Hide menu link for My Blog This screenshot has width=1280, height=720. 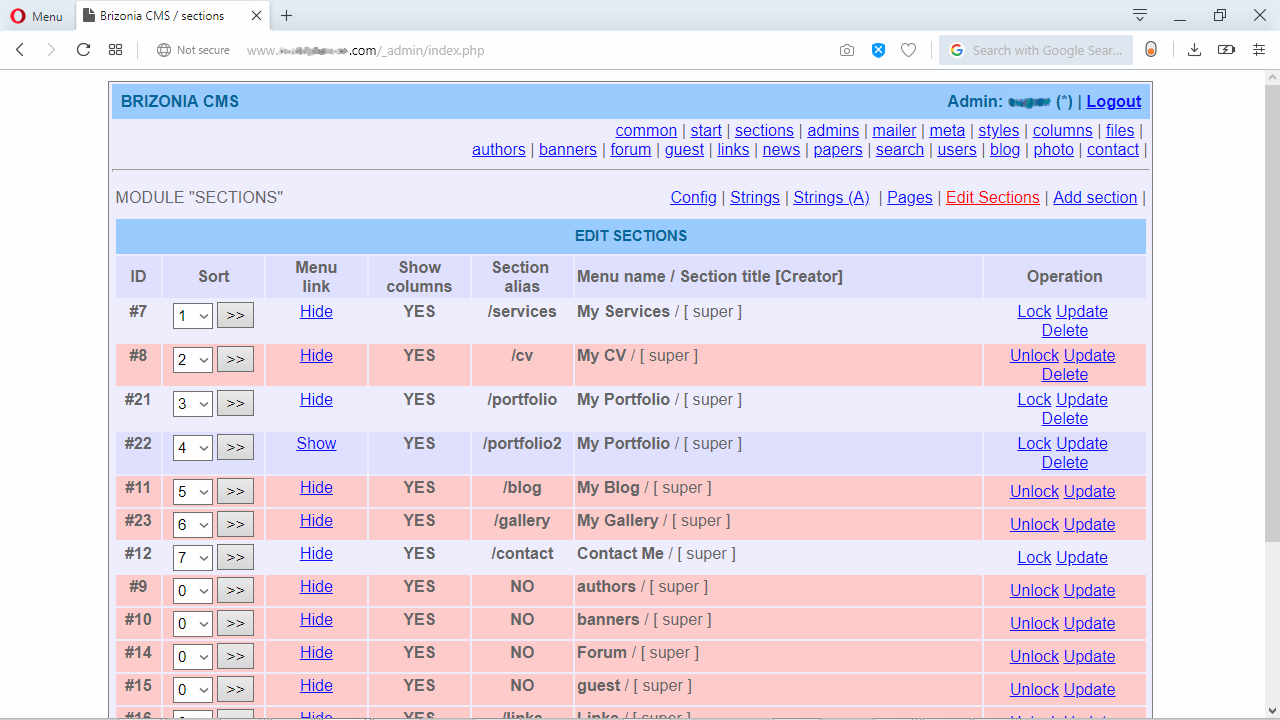click(x=316, y=488)
